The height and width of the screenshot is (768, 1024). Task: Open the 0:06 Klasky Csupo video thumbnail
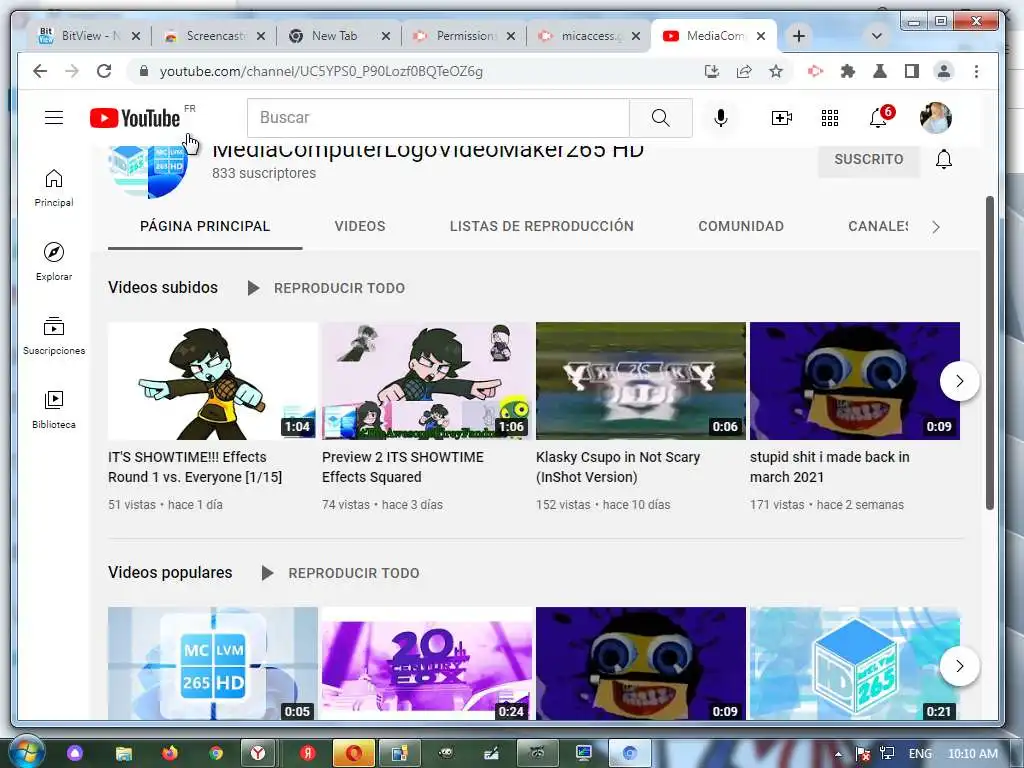(x=641, y=381)
